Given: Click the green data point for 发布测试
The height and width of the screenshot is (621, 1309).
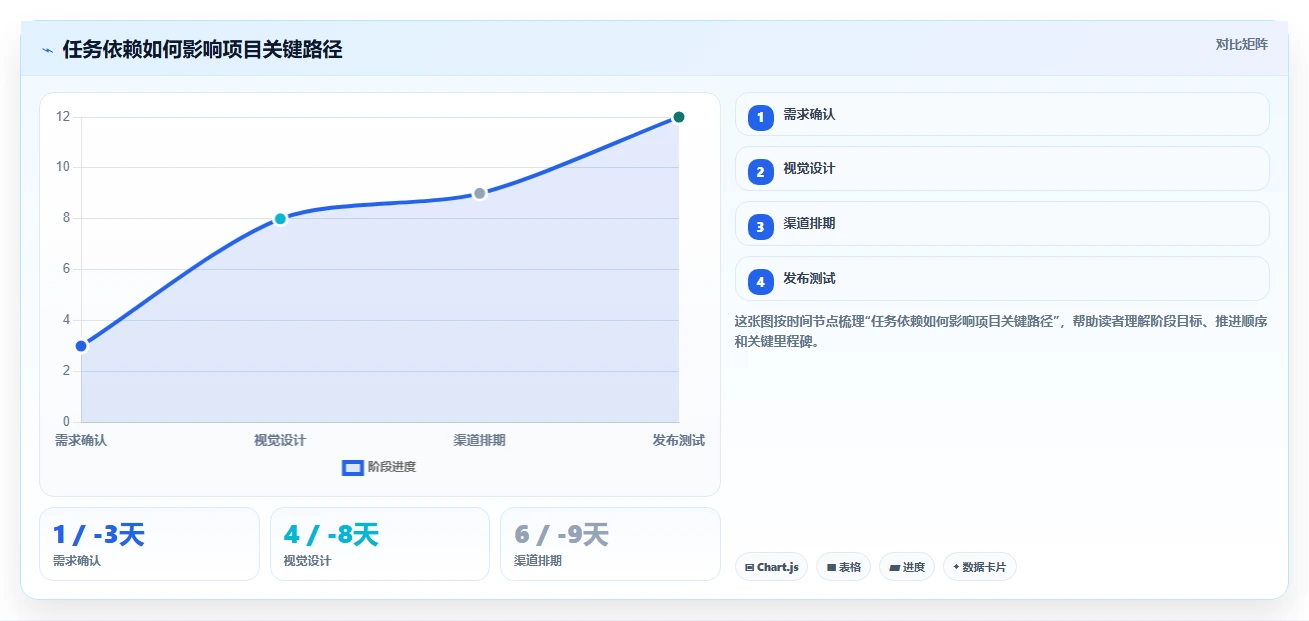Looking at the screenshot, I should click(x=679, y=117).
